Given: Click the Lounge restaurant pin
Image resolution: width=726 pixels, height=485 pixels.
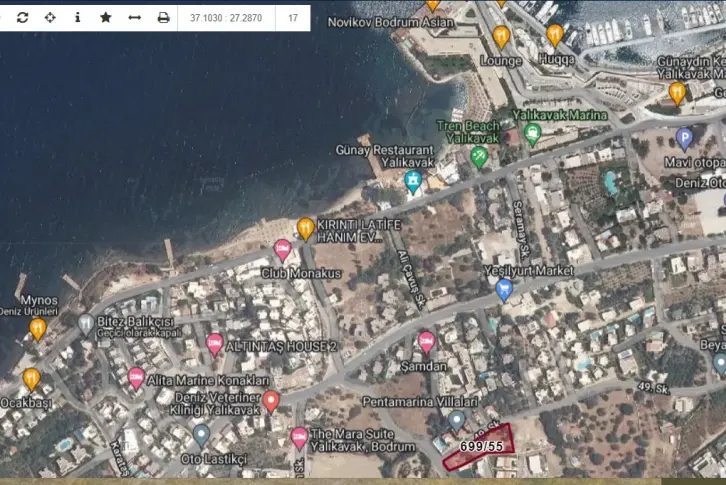Looking at the screenshot, I should pyautogui.click(x=501, y=37).
